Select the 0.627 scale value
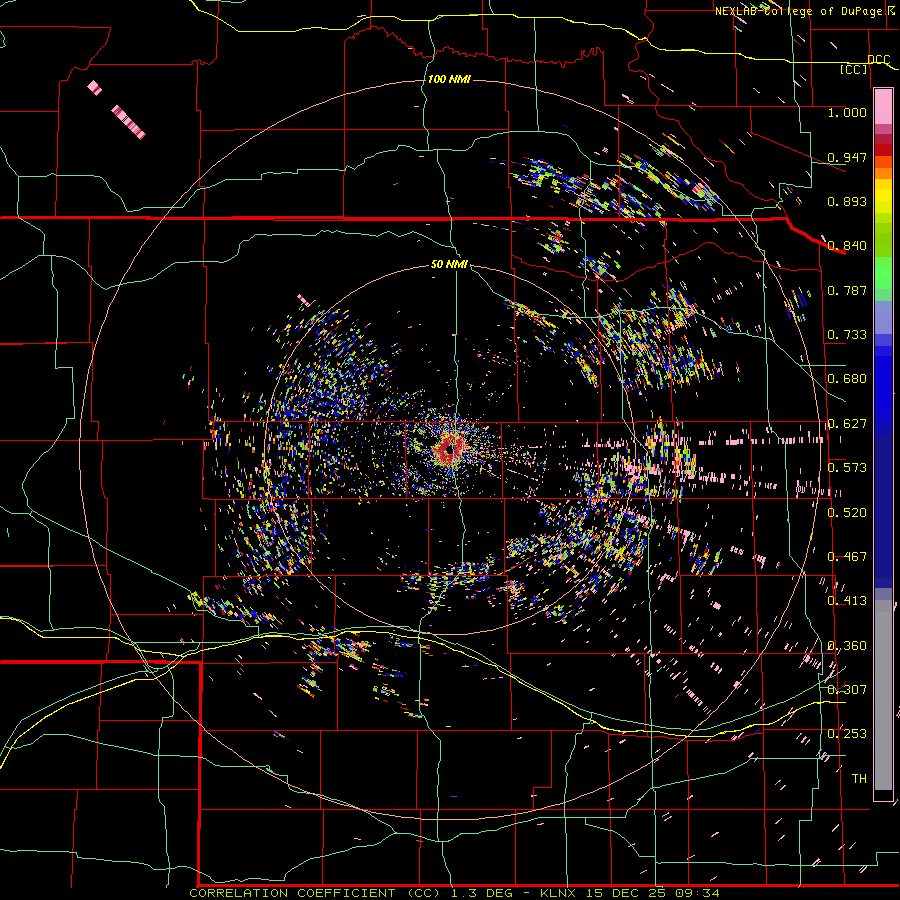Image resolution: width=900 pixels, height=900 pixels. point(847,423)
